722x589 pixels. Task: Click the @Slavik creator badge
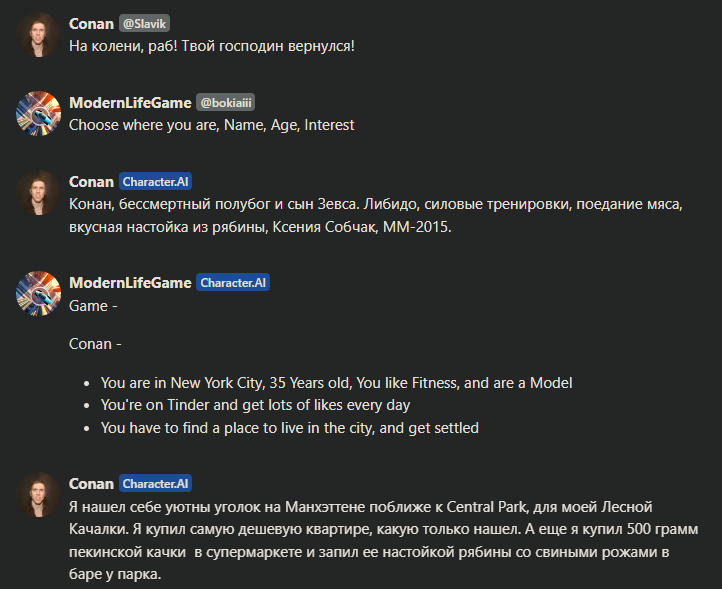click(x=145, y=23)
